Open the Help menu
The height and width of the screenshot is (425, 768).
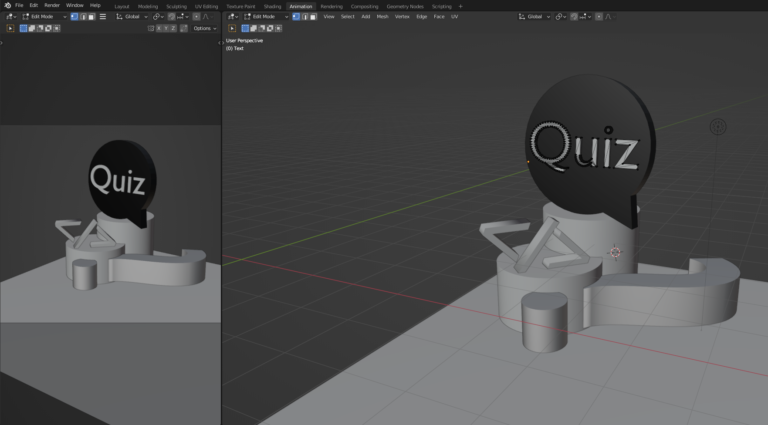tap(95, 5)
